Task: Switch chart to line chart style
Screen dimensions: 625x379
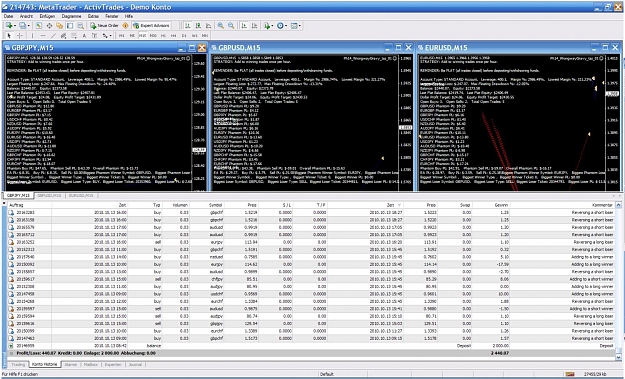Action: (x=208, y=26)
